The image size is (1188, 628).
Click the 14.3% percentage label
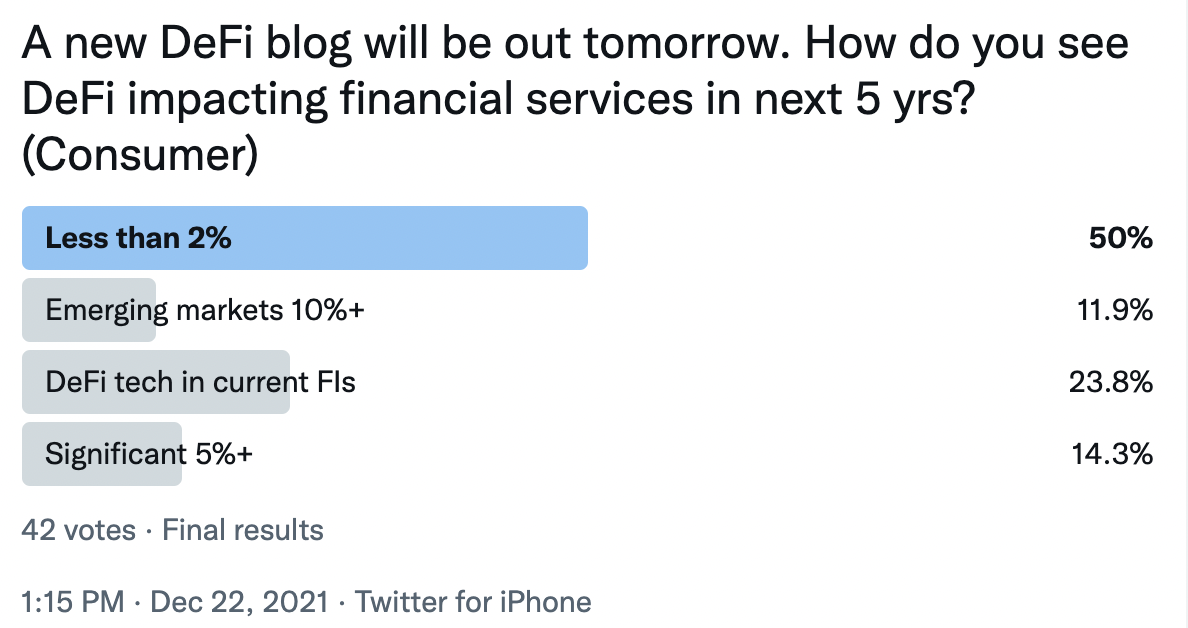(1112, 454)
